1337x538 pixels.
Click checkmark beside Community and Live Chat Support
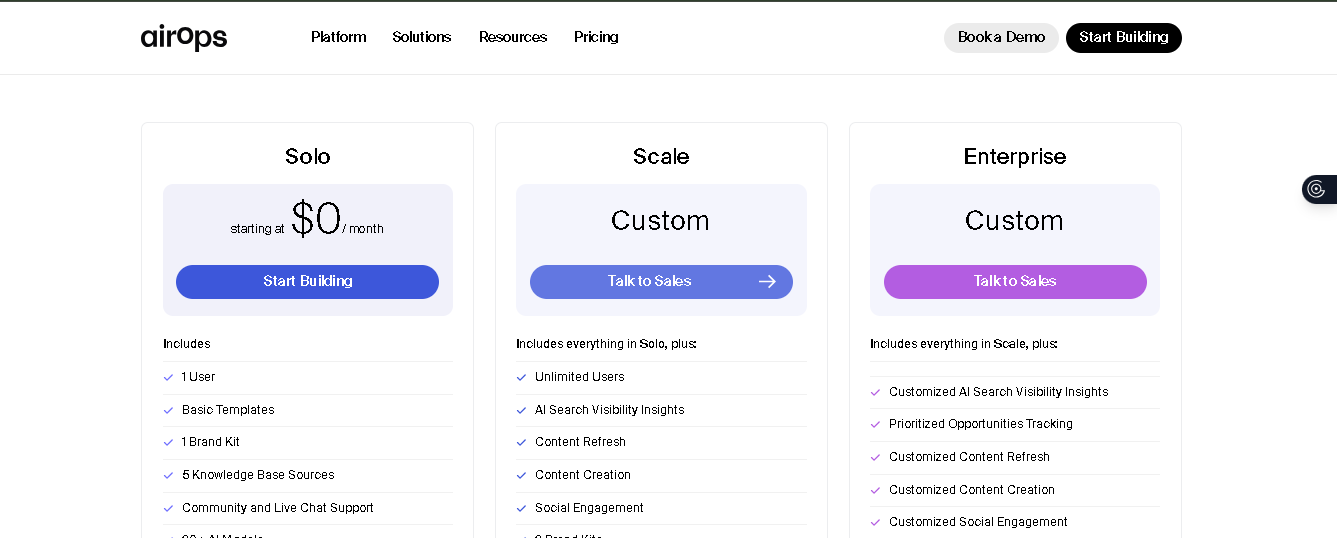point(168,508)
